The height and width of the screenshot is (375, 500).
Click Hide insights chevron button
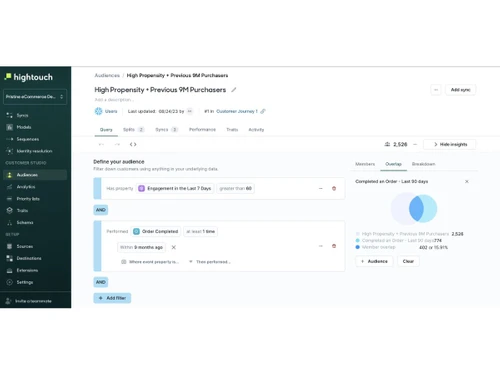tap(450, 144)
